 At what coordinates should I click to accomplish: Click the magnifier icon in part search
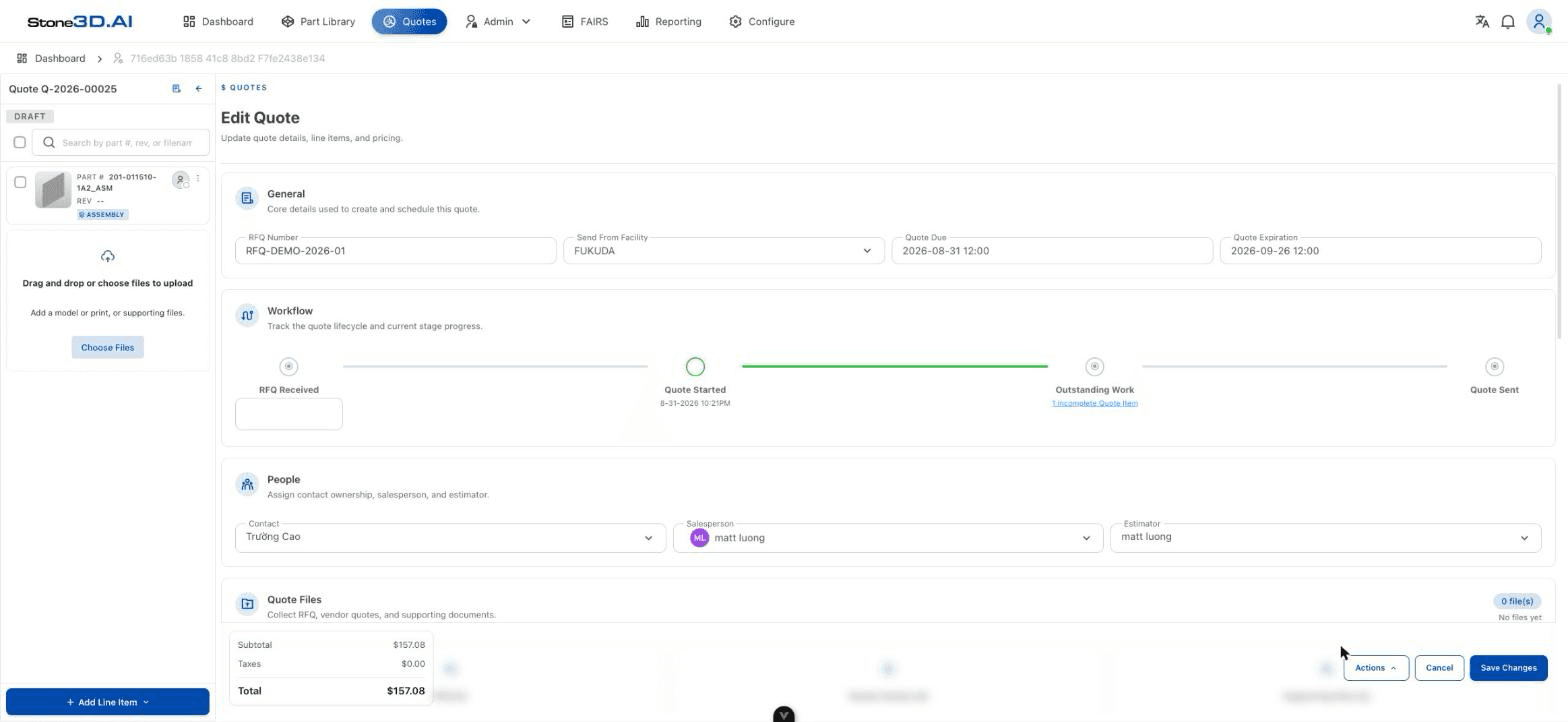(48, 142)
